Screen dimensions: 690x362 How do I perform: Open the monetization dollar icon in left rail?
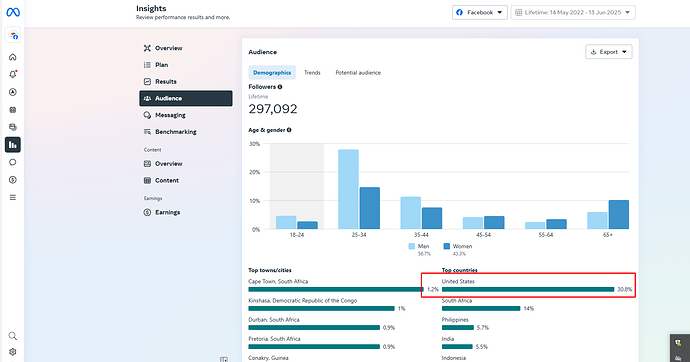click(13, 180)
